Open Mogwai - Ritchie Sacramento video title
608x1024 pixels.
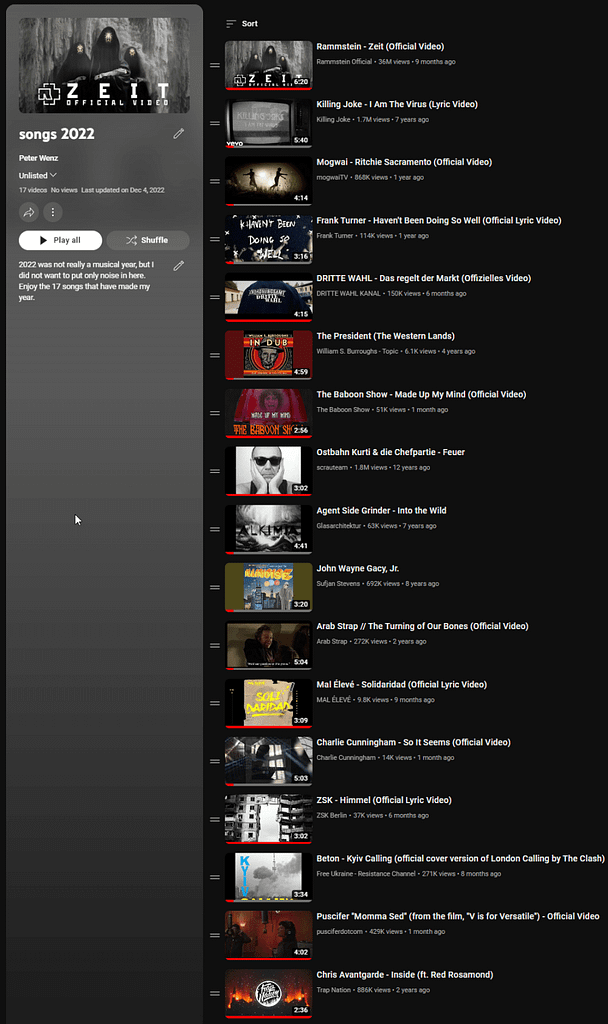(x=404, y=162)
